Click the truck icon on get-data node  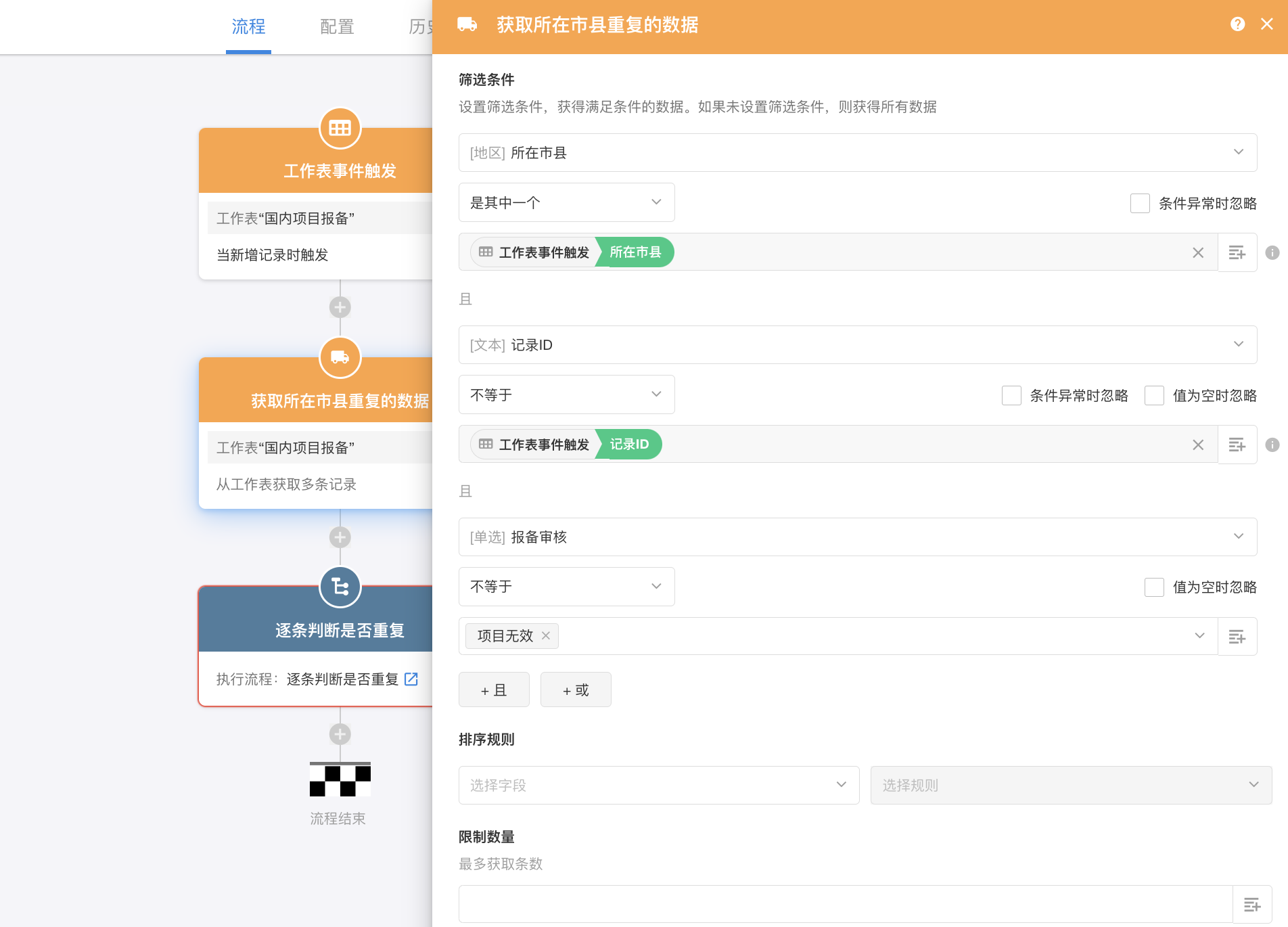(x=340, y=357)
